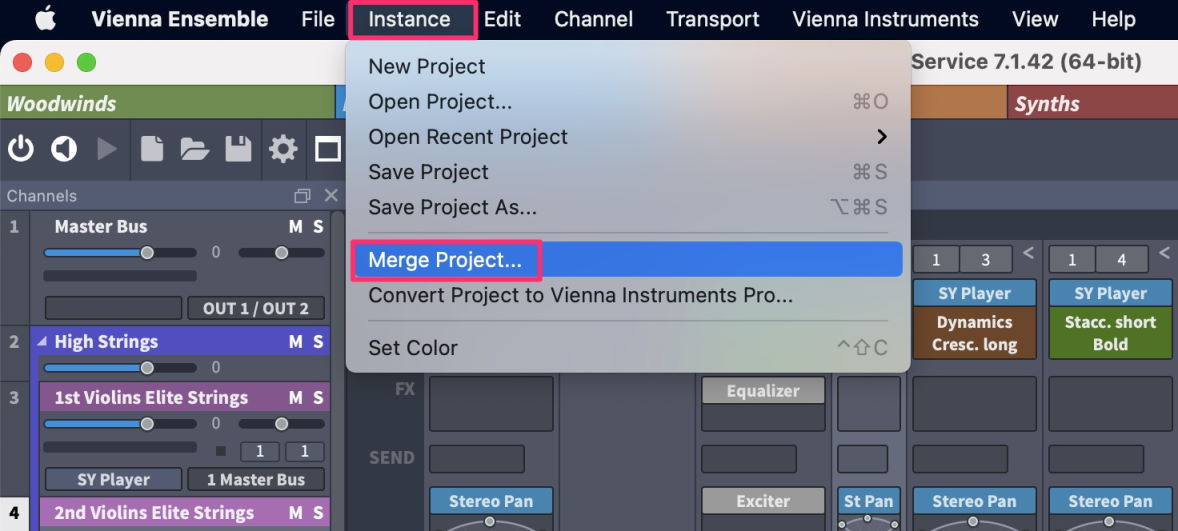1178x531 pixels.
Task: Click the Equalizer FX slot button
Action: (x=763, y=391)
